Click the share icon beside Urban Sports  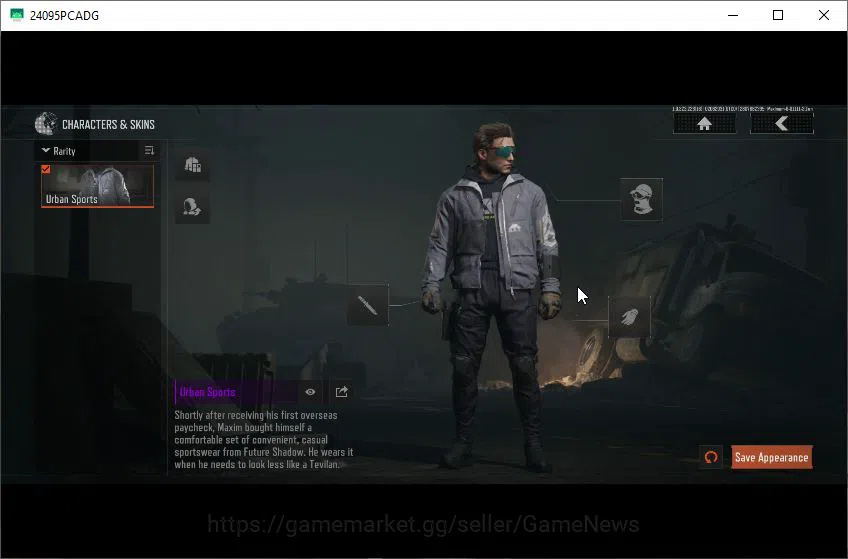(341, 392)
